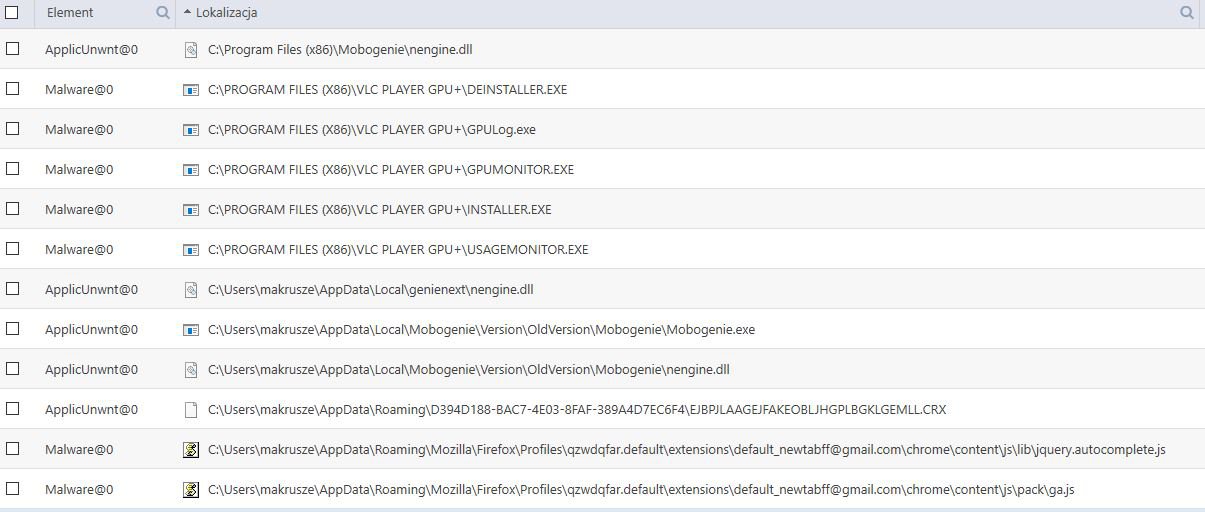Screen dimensions: 1205x512
Task: Tick checkbox next to GPULog.exe entry
Action: [x=12, y=129]
